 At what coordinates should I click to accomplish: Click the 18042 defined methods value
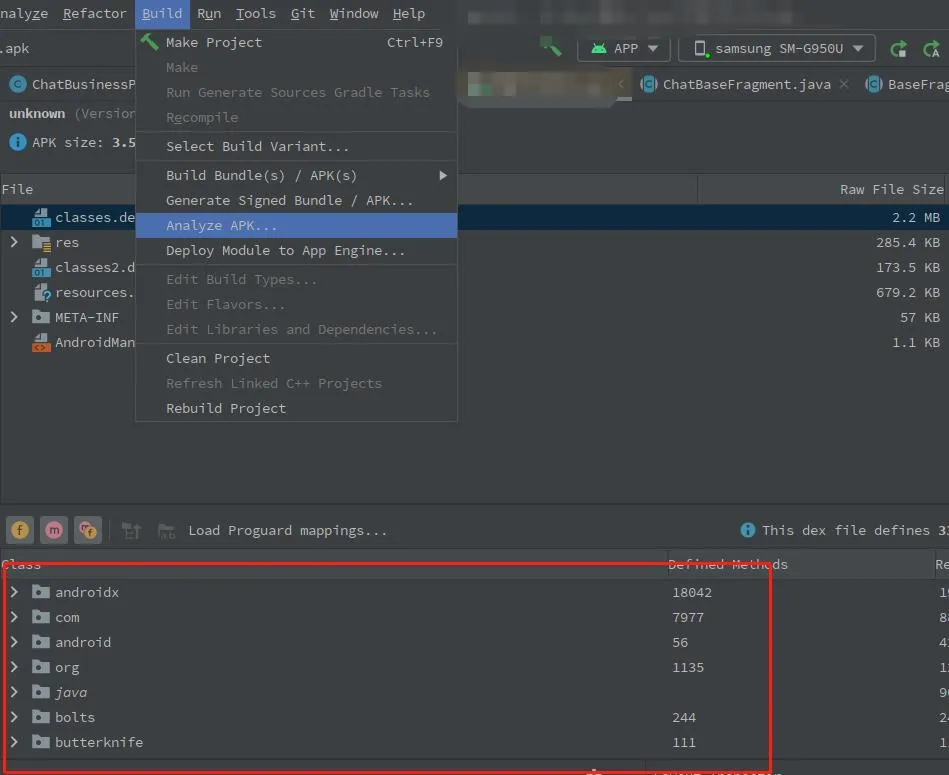692,592
